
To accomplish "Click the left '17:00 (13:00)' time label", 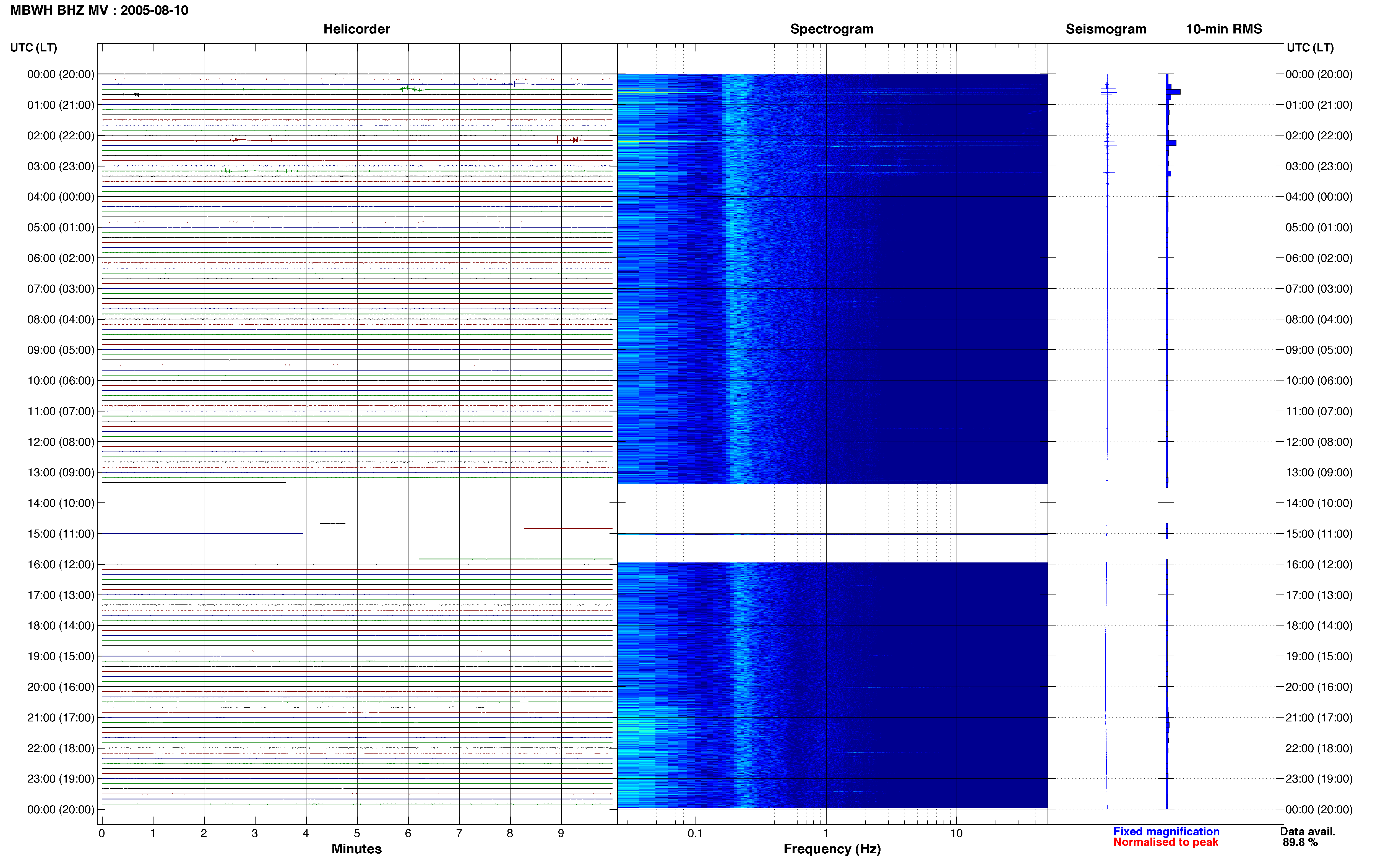I will pyautogui.click(x=61, y=595).
